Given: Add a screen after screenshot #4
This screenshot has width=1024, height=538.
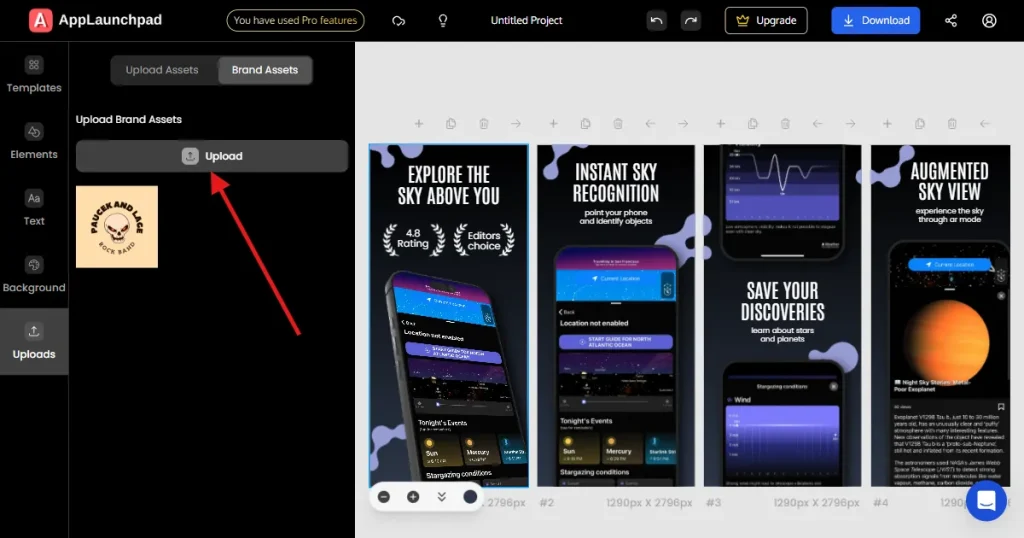Looking at the screenshot, I should click(887, 123).
